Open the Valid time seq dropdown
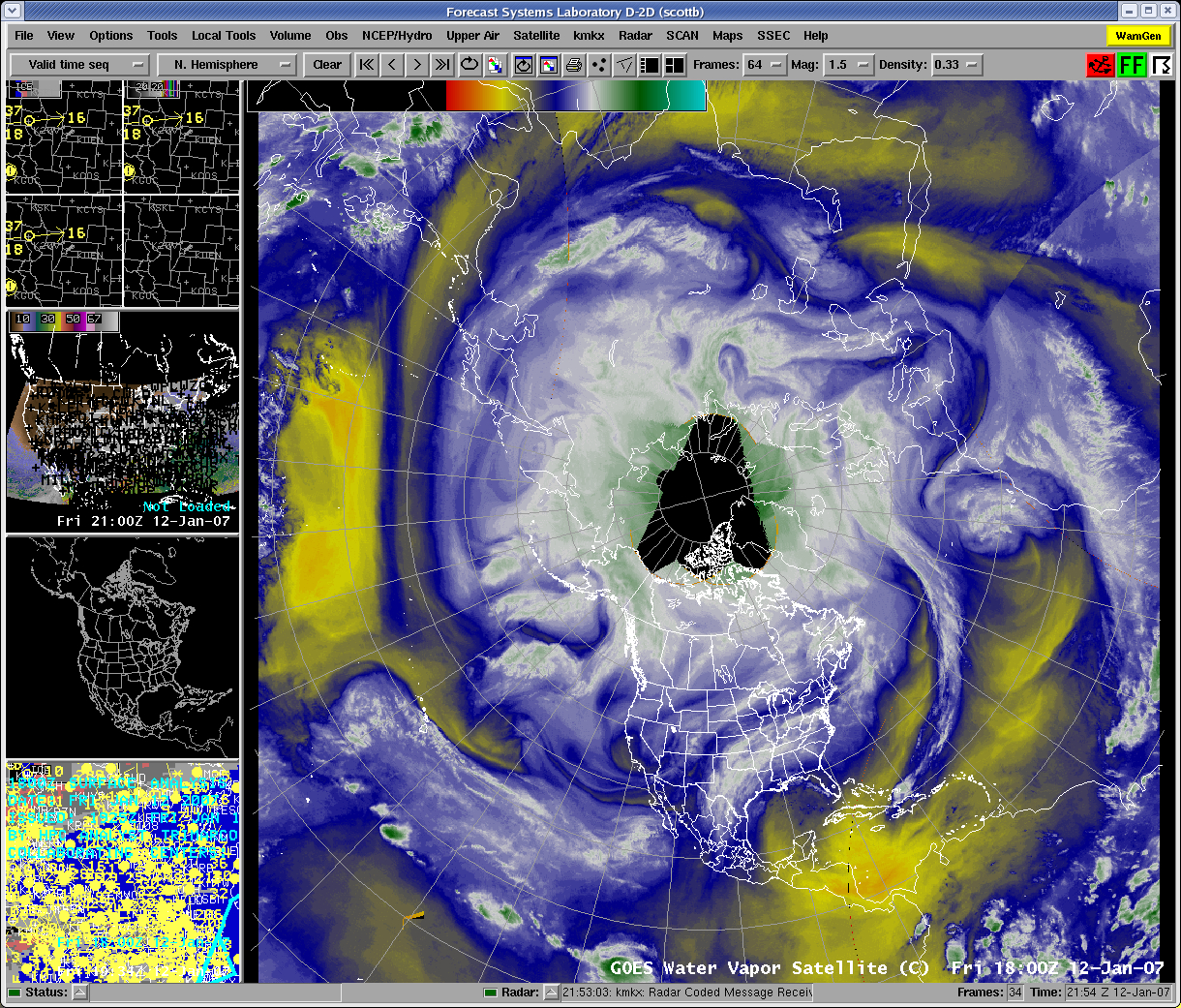The image size is (1181, 1008). 79,65
